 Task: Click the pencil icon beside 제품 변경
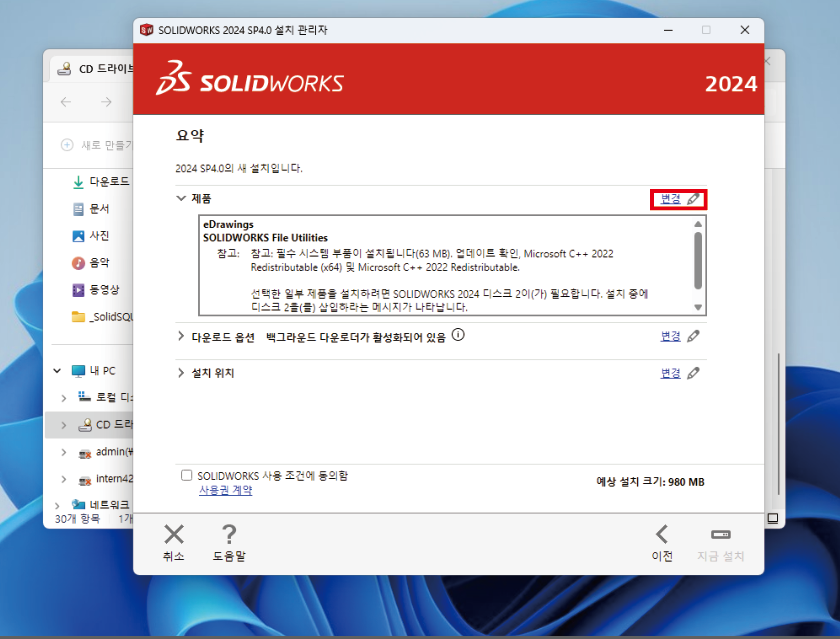pyautogui.click(x=693, y=199)
